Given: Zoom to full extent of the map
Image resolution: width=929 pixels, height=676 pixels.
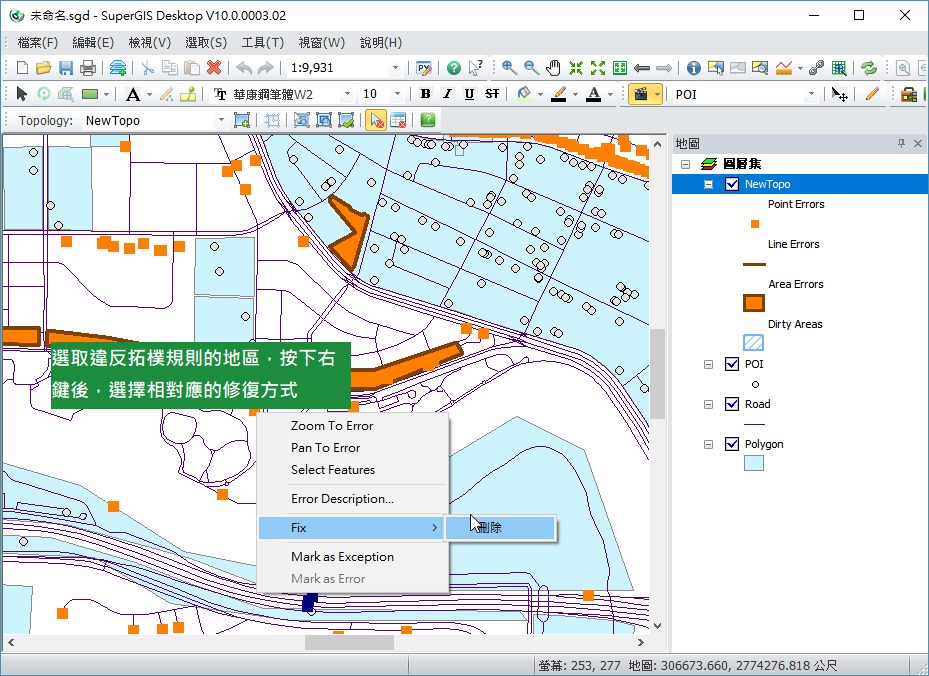Looking at the screenshot, I should click(620, 68).
